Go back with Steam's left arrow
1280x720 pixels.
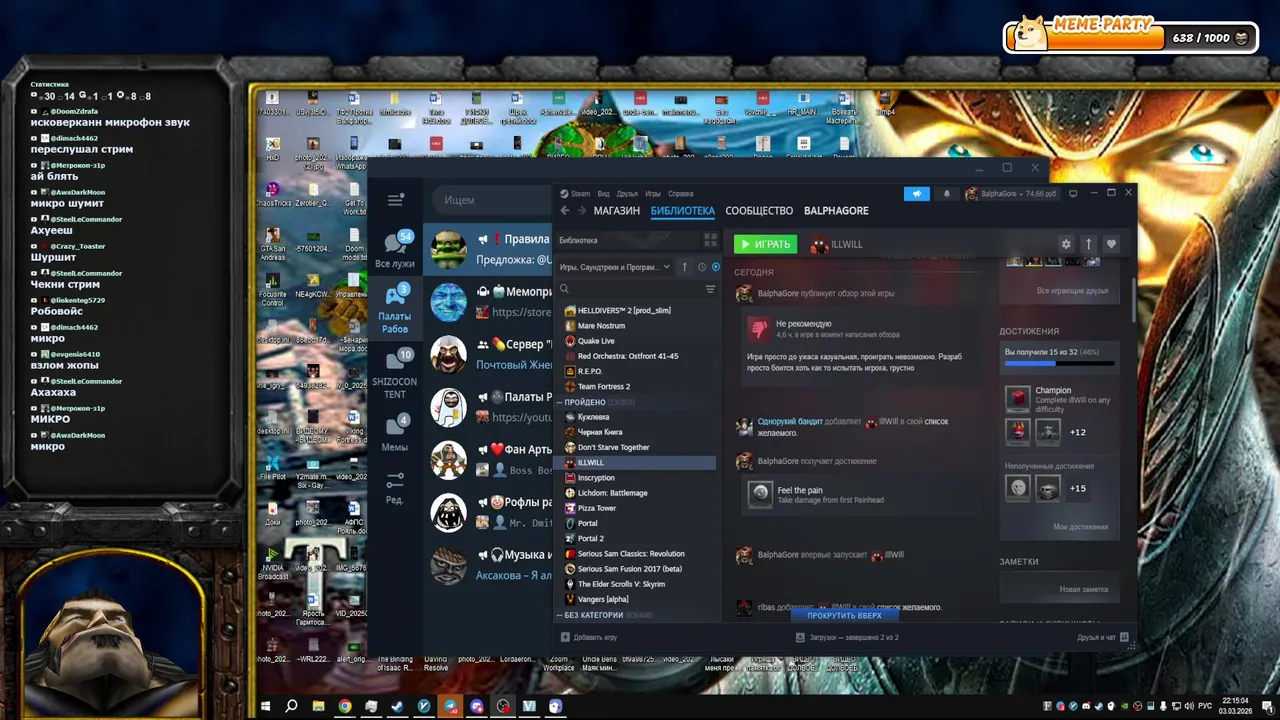[x=565, y=211]
